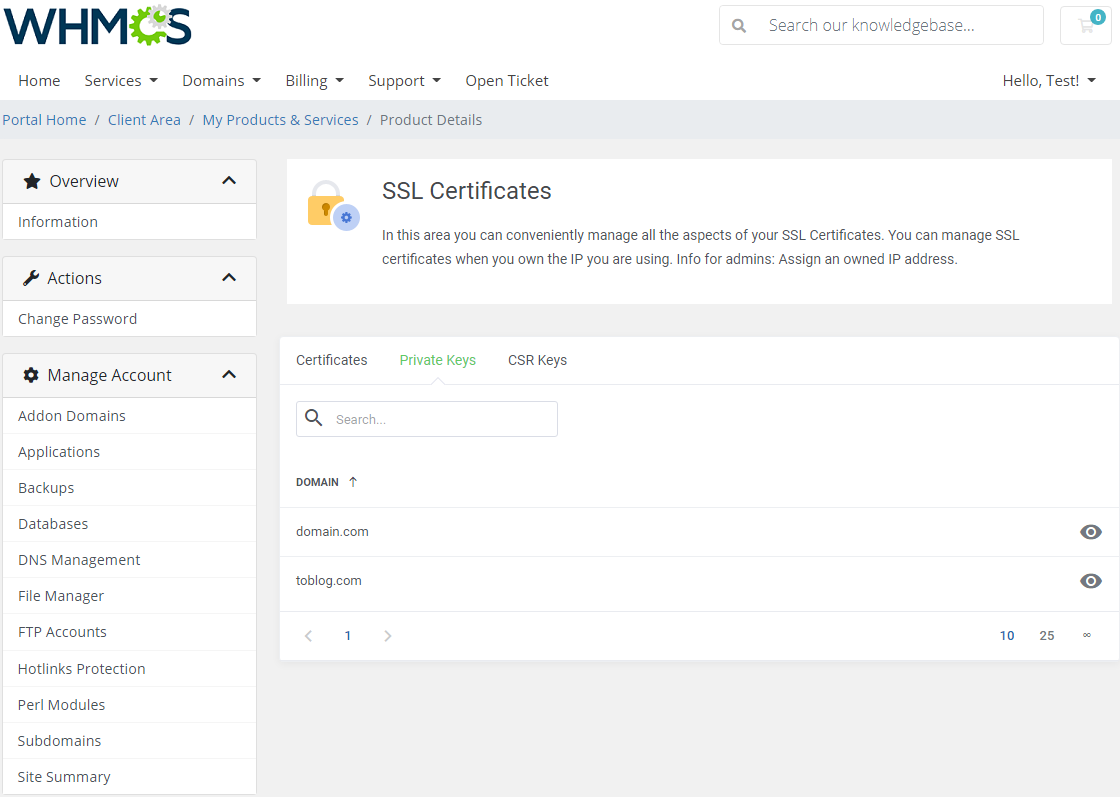Click the knowledgebase search magnifier icon
Image resolution: width=1120 pixels, height=797 pixels.
coord(739,26)
